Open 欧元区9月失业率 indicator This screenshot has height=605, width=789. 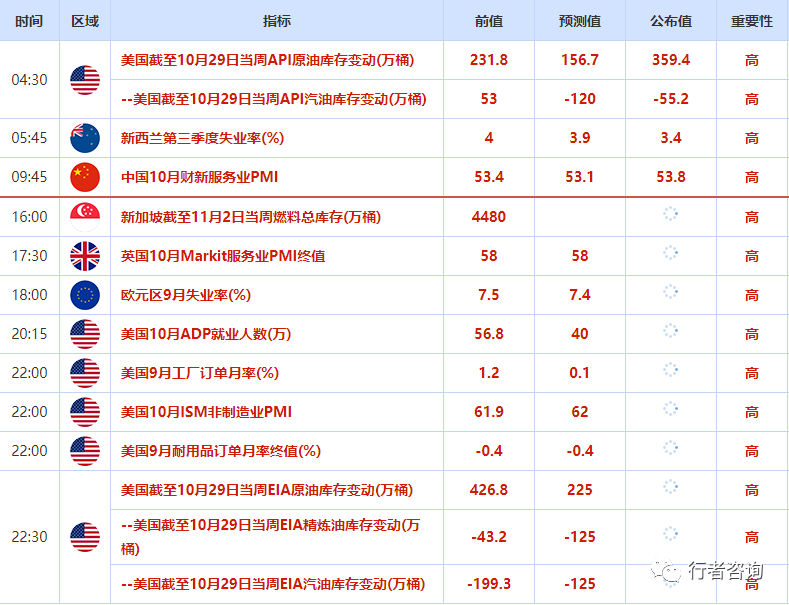pos(186,295)
